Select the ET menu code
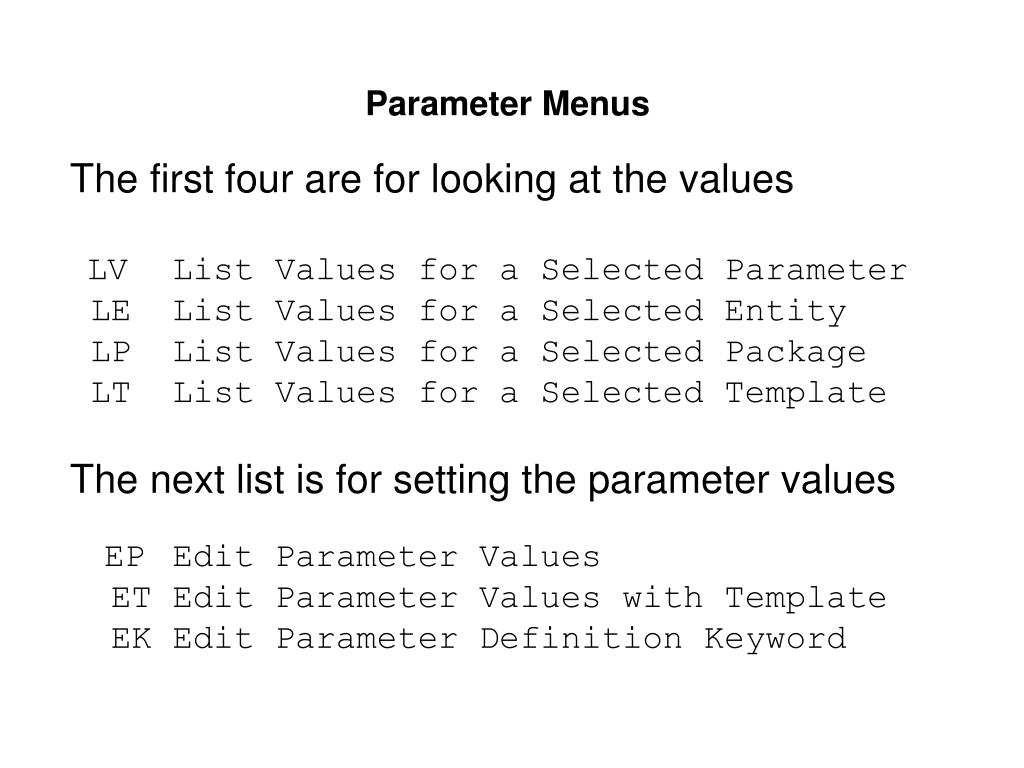The height and width of the screenshot is (768, 1024). tap(131, 598)
